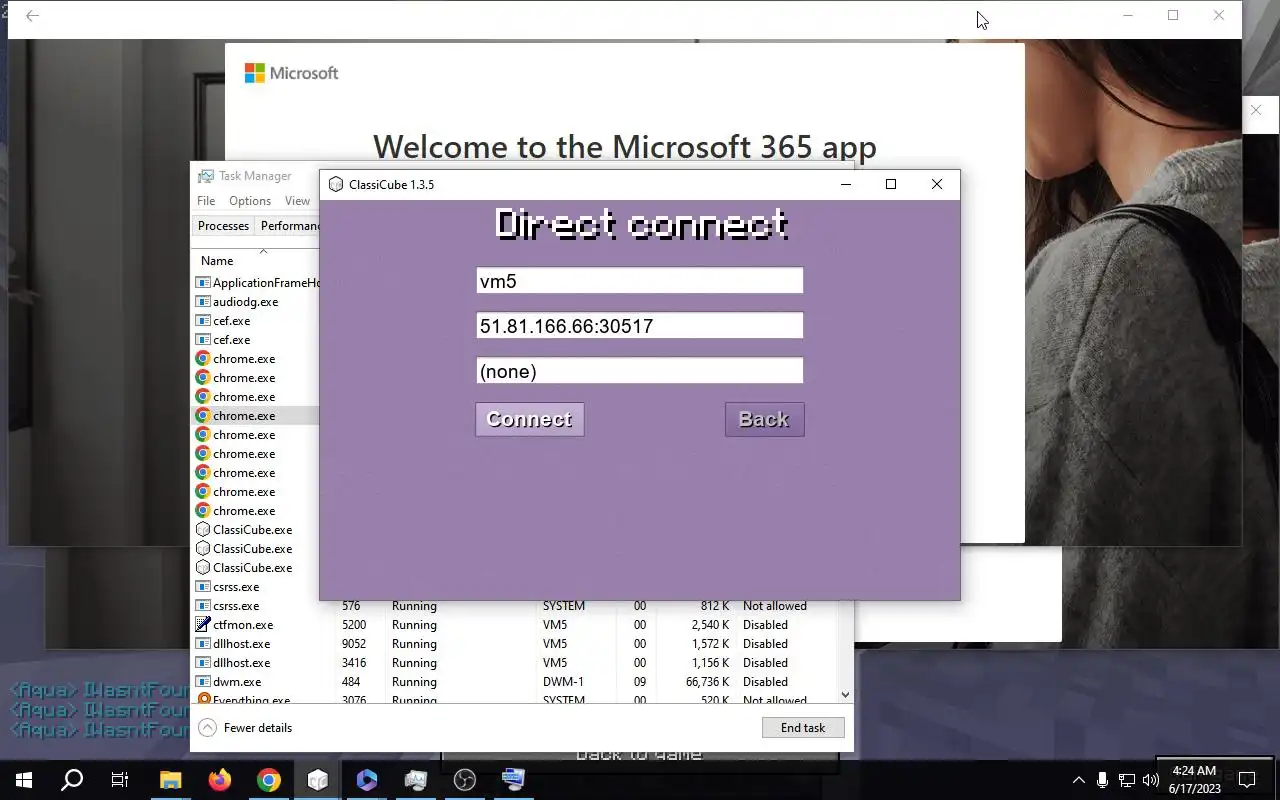This screenshot has height=800, width=1280.
Task: Switch to Task Manager on the taskbar
Action: point(416,780)
